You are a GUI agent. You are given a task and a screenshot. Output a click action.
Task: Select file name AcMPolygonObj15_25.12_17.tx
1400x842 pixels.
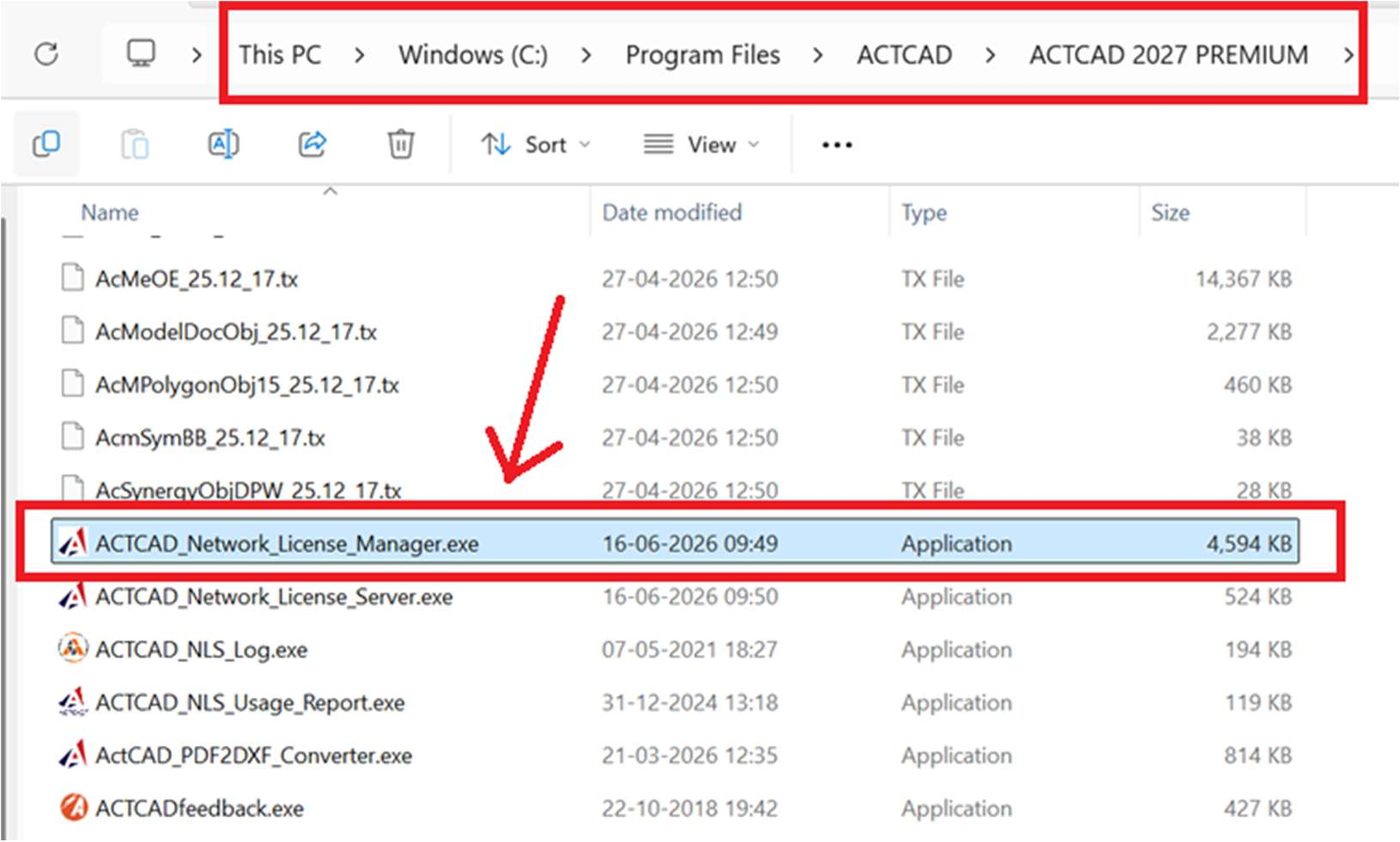point(247,386)
